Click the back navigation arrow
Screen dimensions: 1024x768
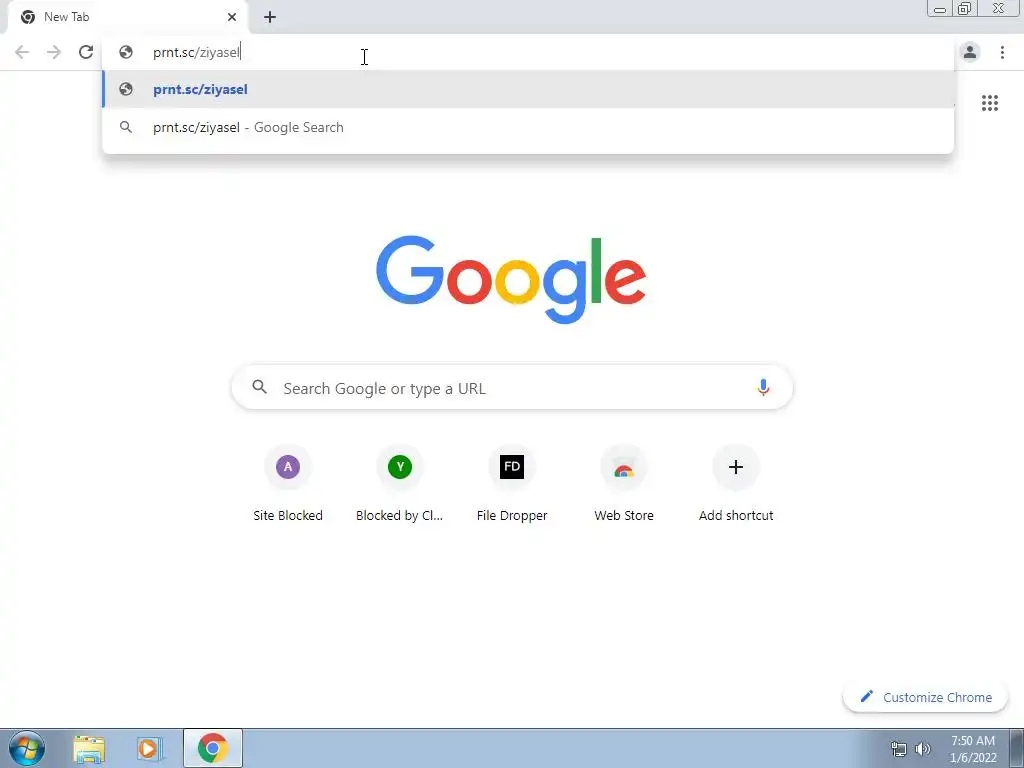tap(22, 52)
